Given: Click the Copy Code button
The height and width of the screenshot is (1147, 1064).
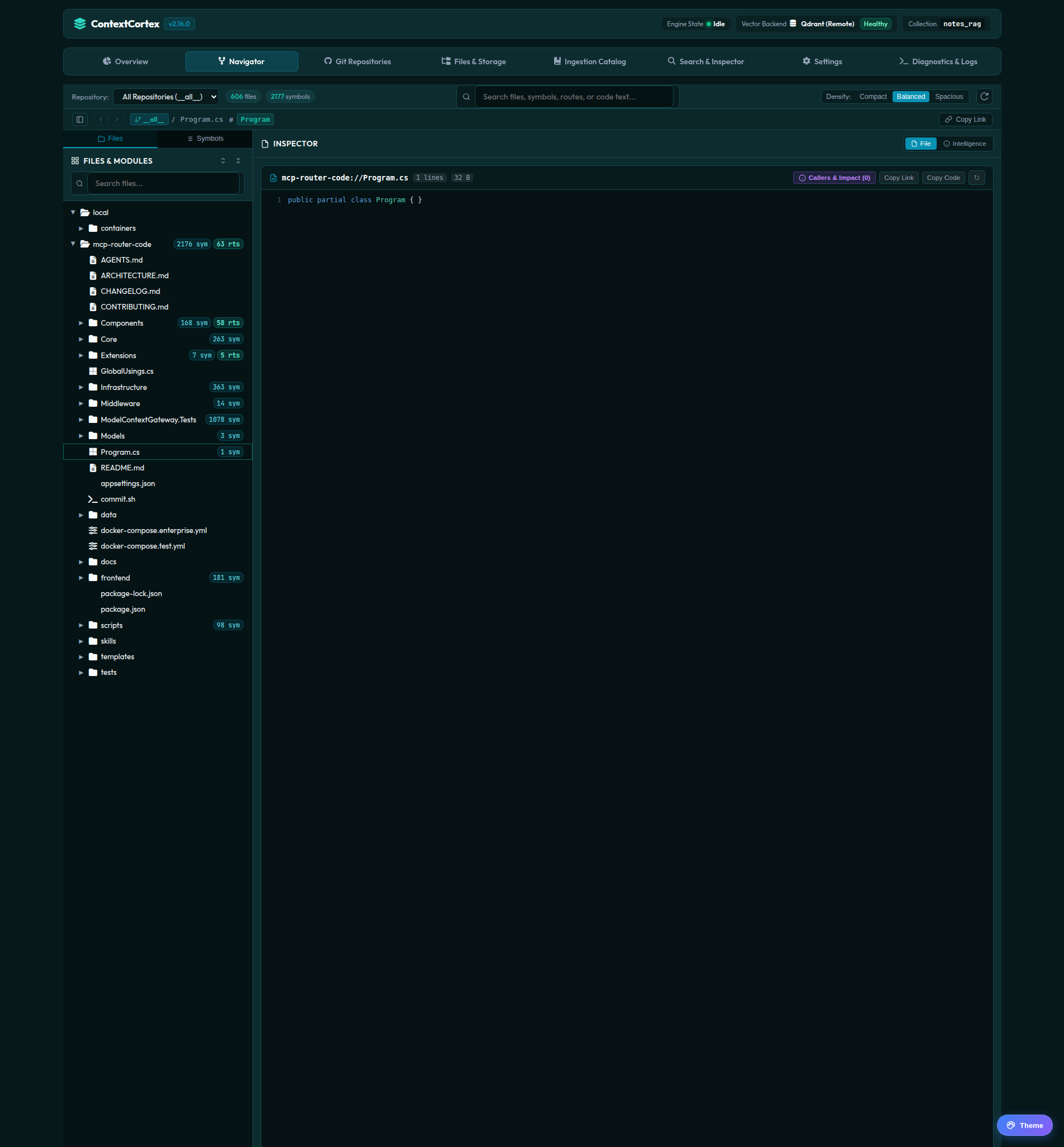Looking at the screenshot, I should (x=943, y=178).
